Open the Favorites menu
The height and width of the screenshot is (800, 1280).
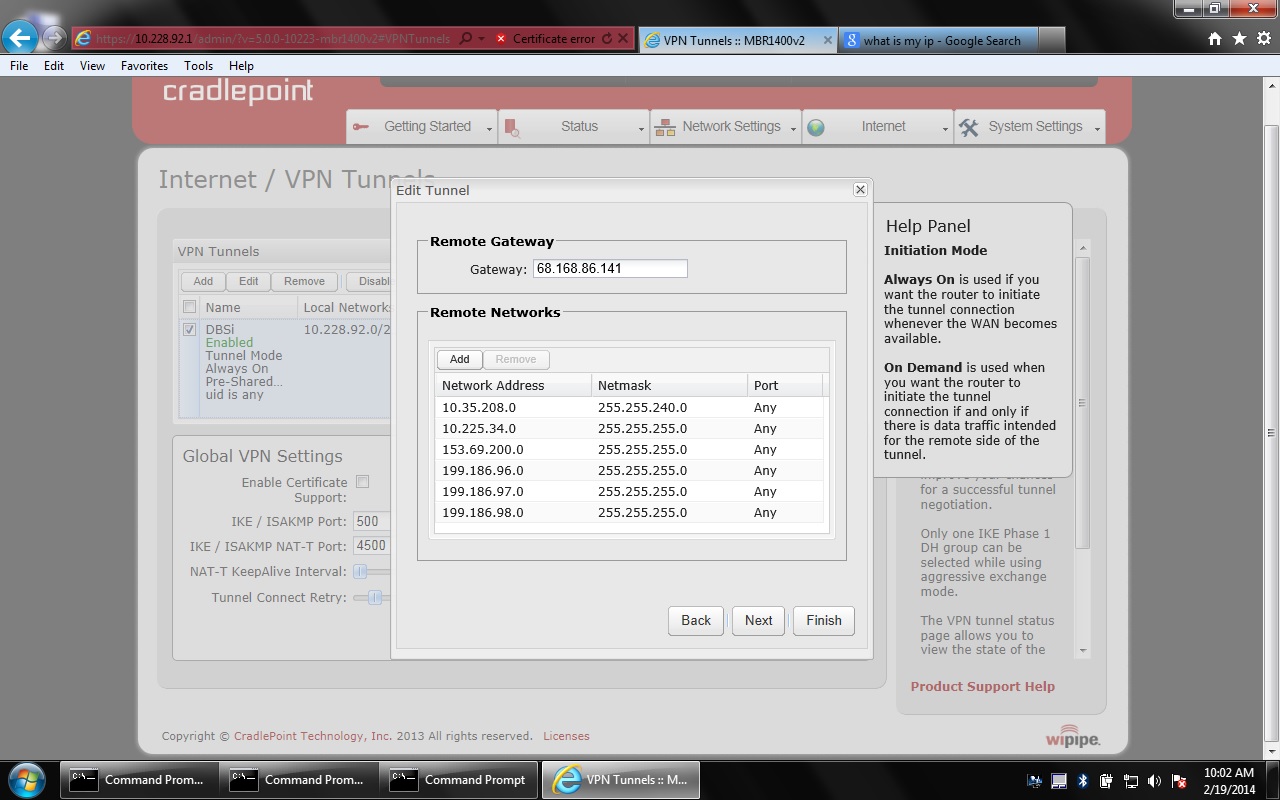coord(144,65)
